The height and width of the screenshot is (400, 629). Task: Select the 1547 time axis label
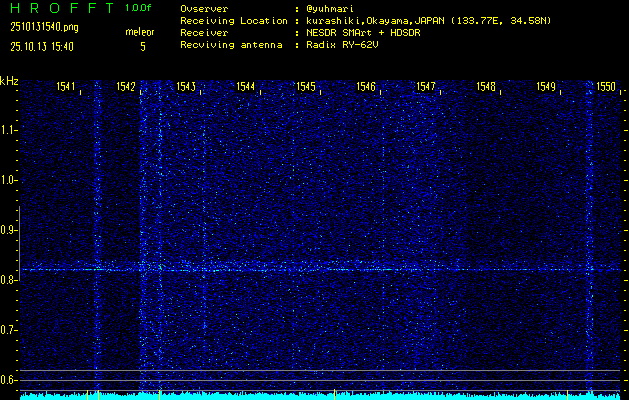[x=426, y=86]
